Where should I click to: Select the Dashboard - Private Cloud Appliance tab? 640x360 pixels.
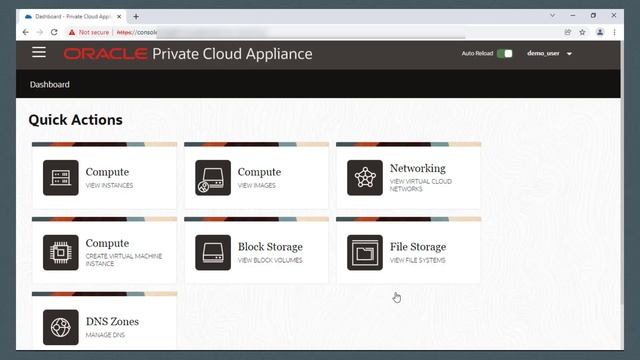pos(73,17)
